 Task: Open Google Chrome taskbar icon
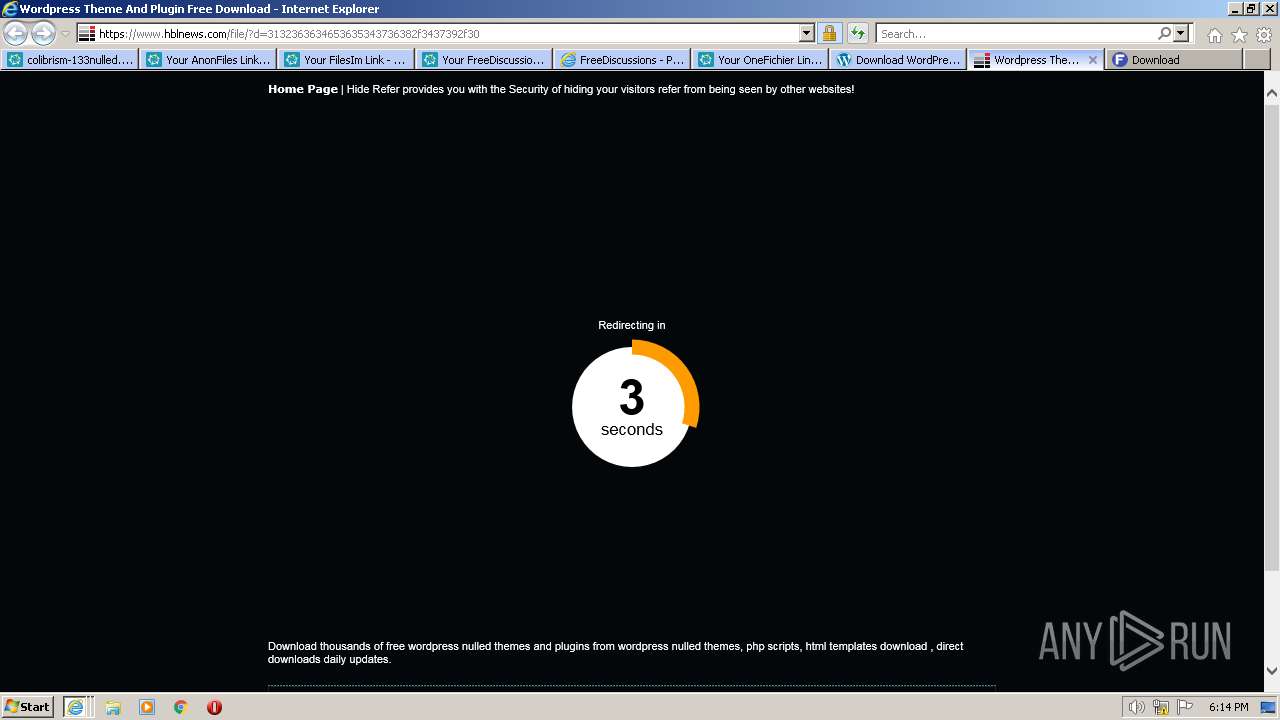coord(181,707)
